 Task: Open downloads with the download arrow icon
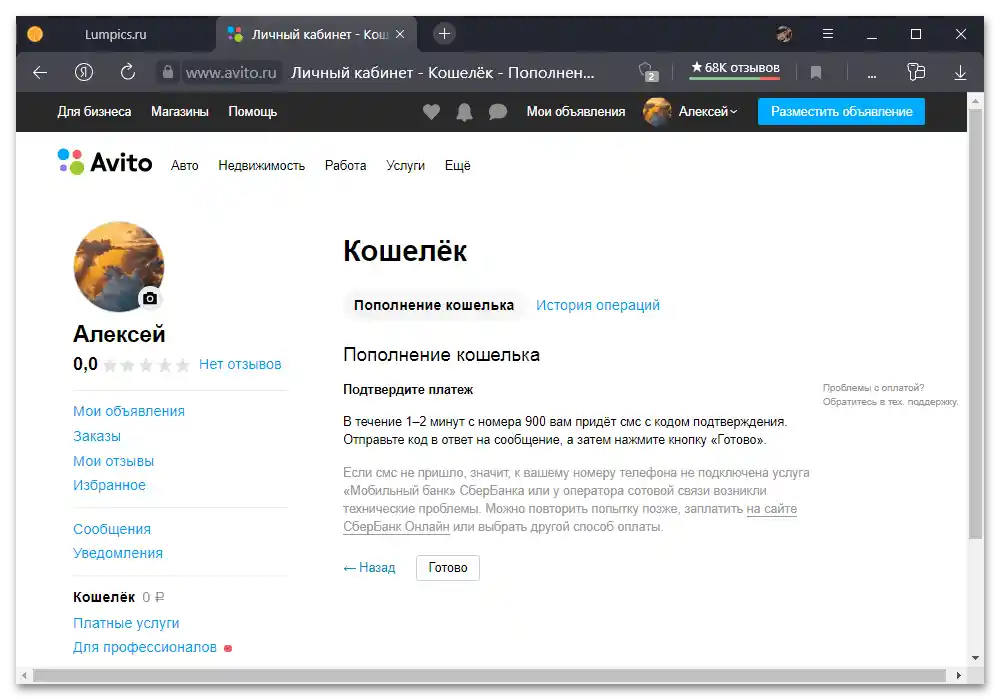(960, 73)
